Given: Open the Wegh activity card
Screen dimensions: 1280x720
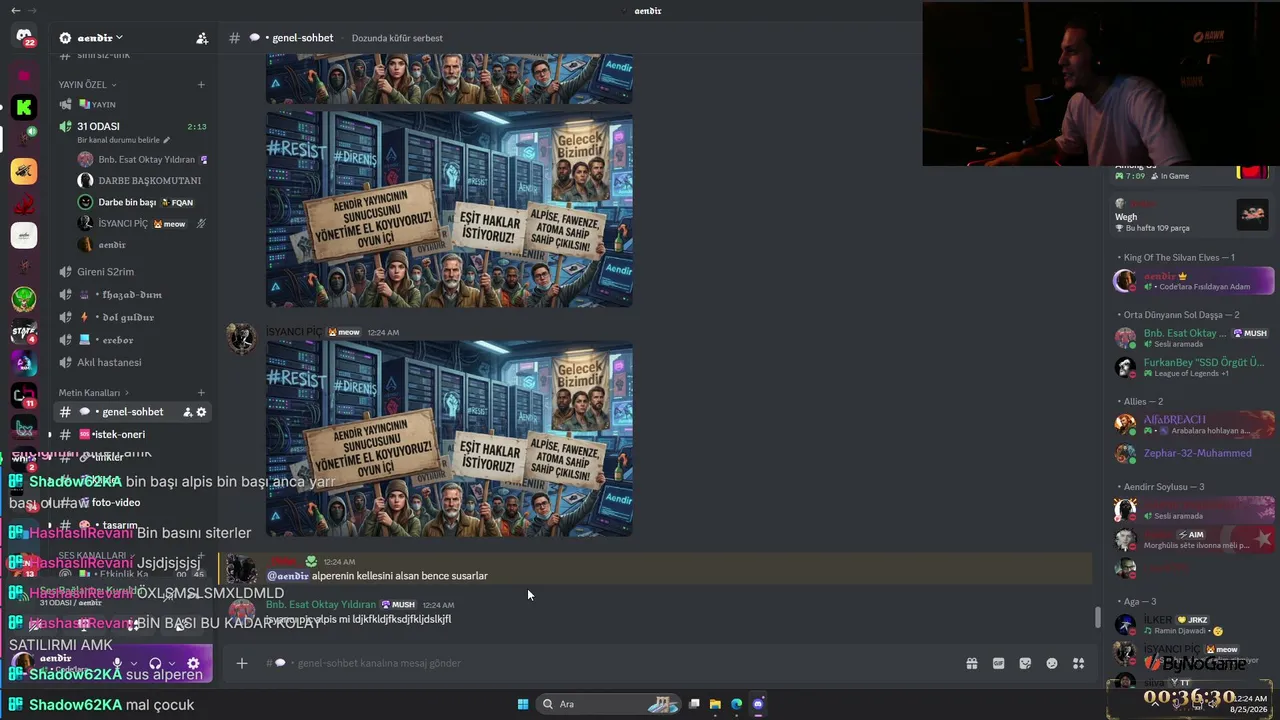Looking at the screenshot, I should coord(1192,215).
